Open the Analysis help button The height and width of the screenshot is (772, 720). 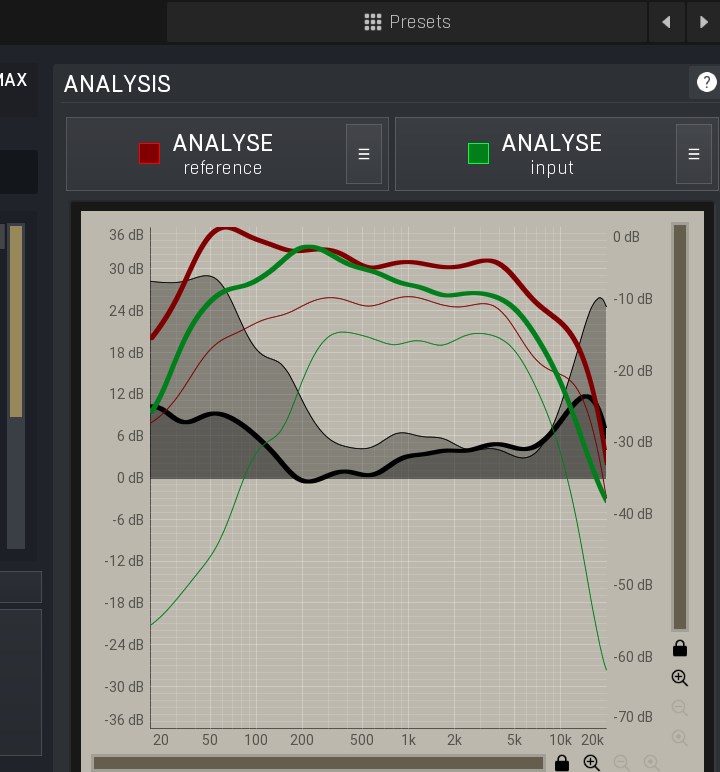pos(706,83)
